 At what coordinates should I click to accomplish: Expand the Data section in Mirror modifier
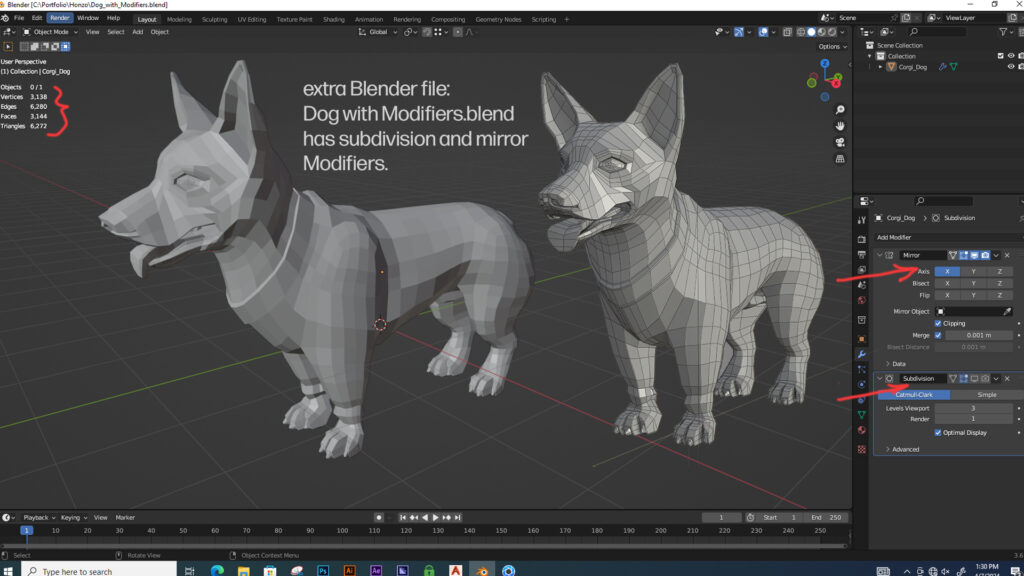[x=898, y=364]
